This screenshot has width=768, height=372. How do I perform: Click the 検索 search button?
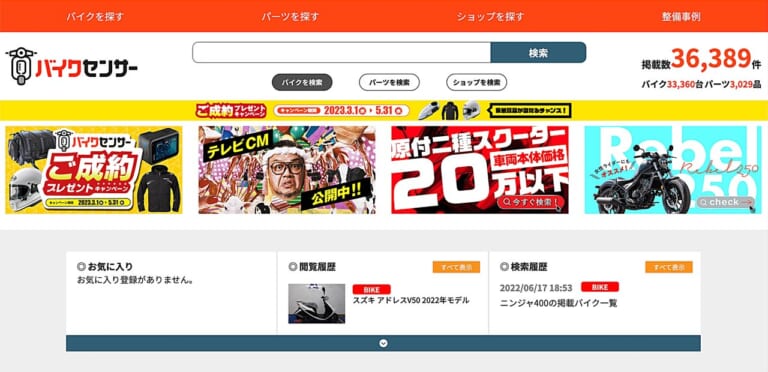tap(538, 52)
